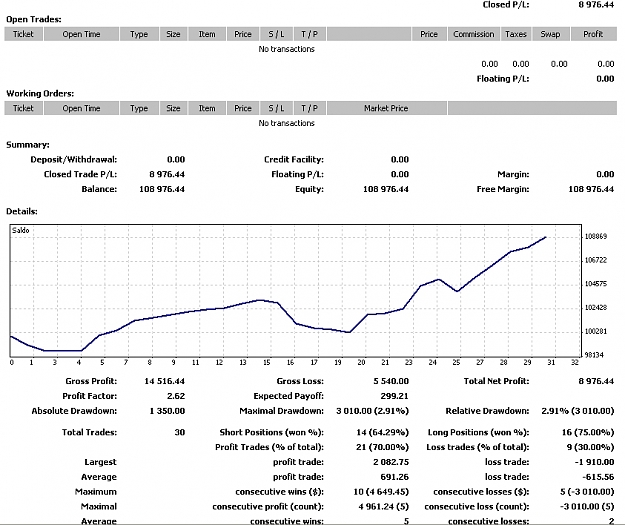Click the Open Time header in Open Trades
The image size is (625, 525).
point(81,34)
